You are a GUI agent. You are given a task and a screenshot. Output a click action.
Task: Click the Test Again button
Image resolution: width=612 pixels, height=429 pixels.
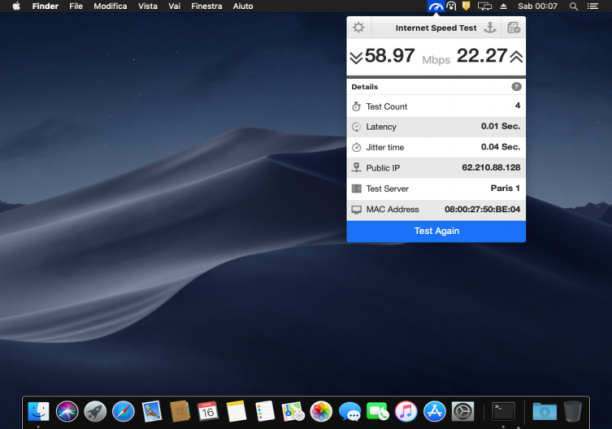click(436, 231)
